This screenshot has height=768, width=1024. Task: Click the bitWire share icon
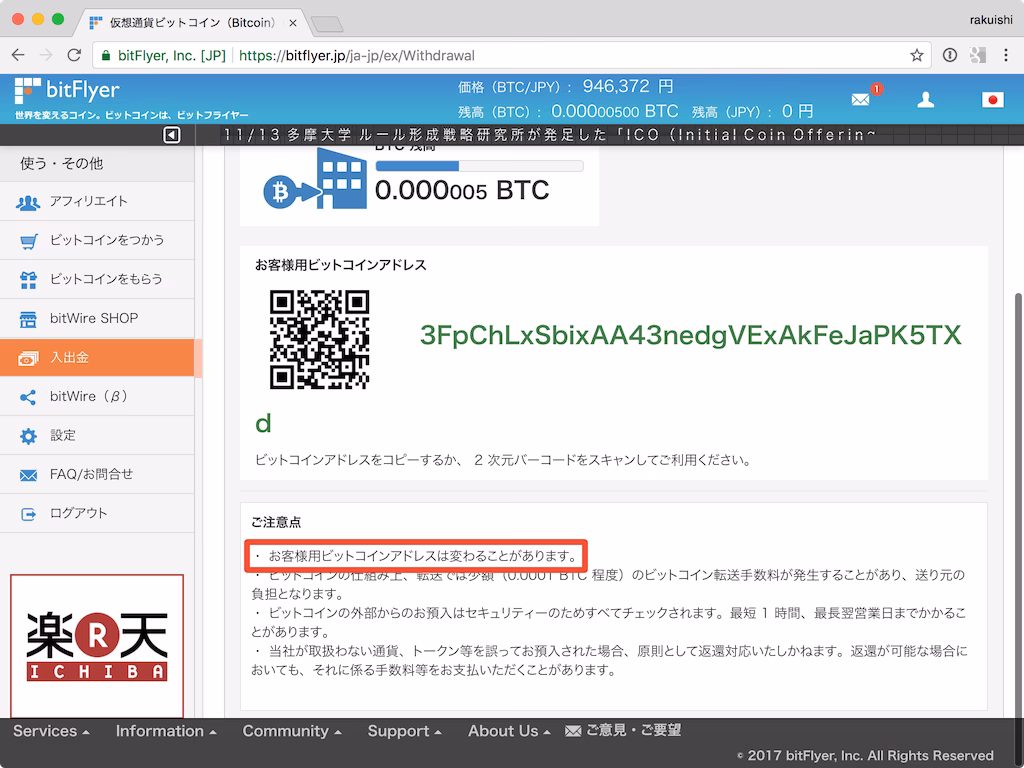click(28, 397)
